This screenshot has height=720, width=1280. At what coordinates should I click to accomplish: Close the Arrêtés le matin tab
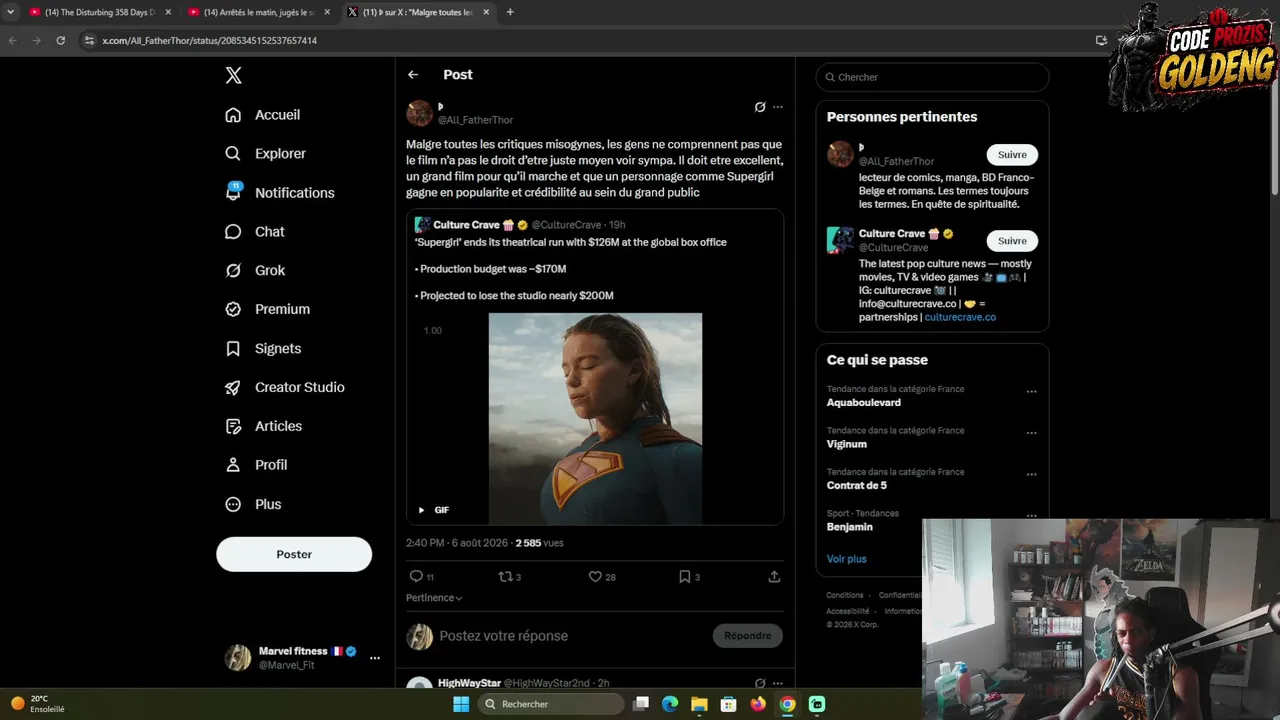coord(327,12)
